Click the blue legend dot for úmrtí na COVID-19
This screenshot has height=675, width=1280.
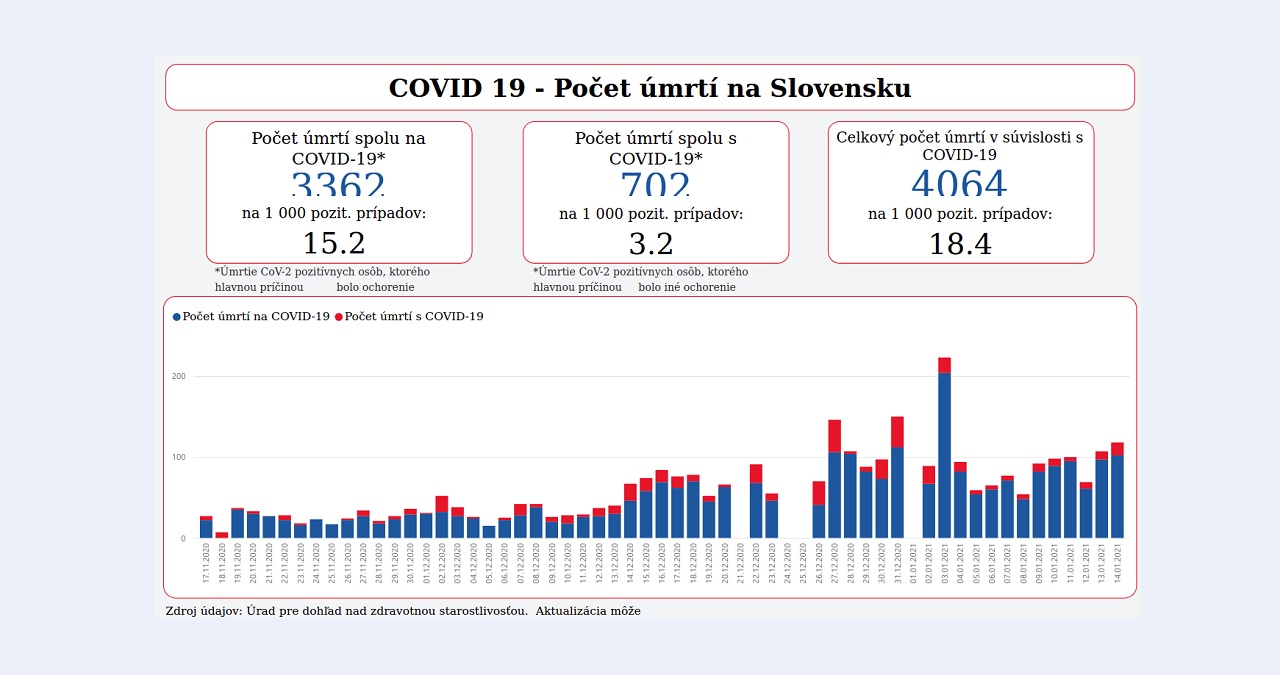click(177, 317)
